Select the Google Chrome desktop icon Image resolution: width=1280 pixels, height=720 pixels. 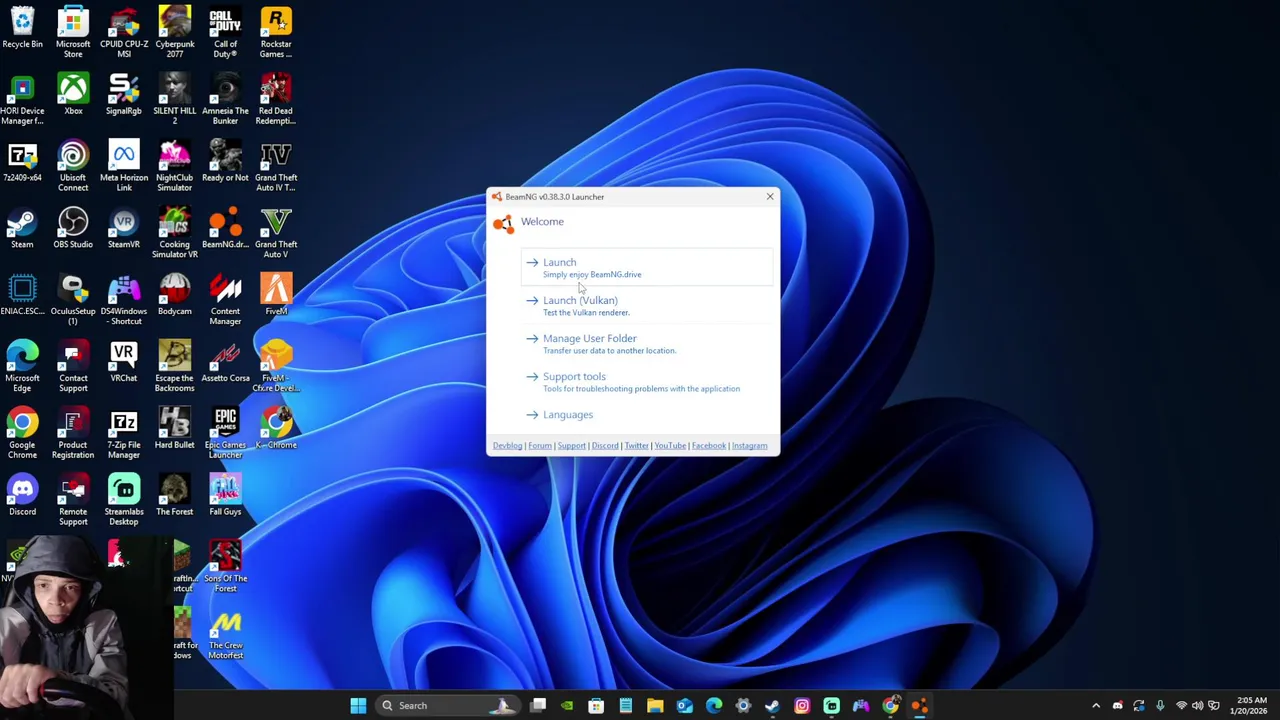[x=22, y=434]
